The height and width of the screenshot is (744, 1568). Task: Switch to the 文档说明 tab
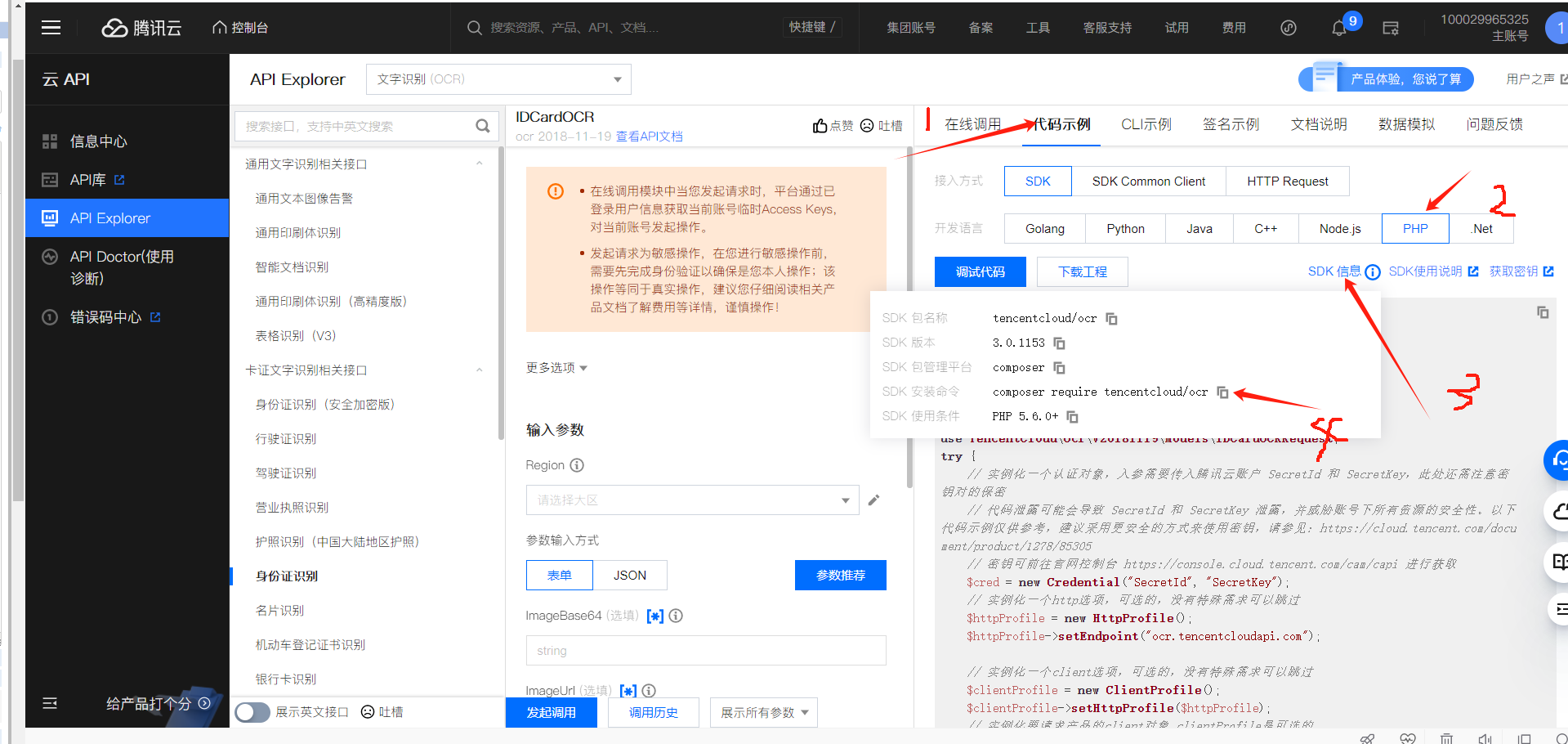tap(1319, 124)
